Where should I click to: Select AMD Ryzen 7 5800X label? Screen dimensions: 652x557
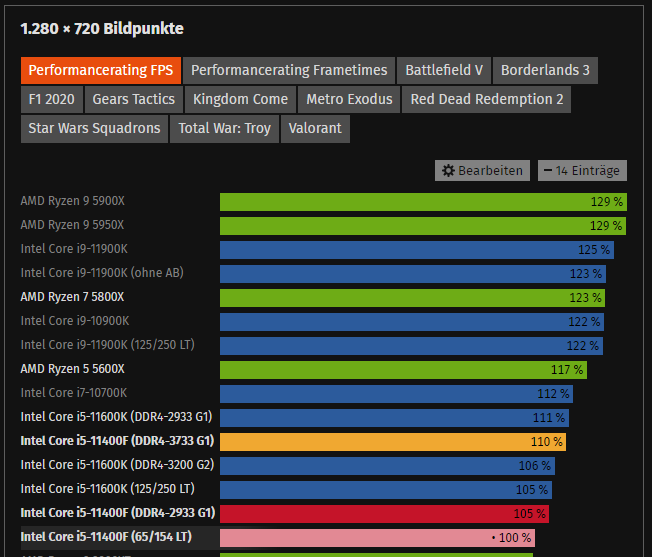(x=72, y=297)
